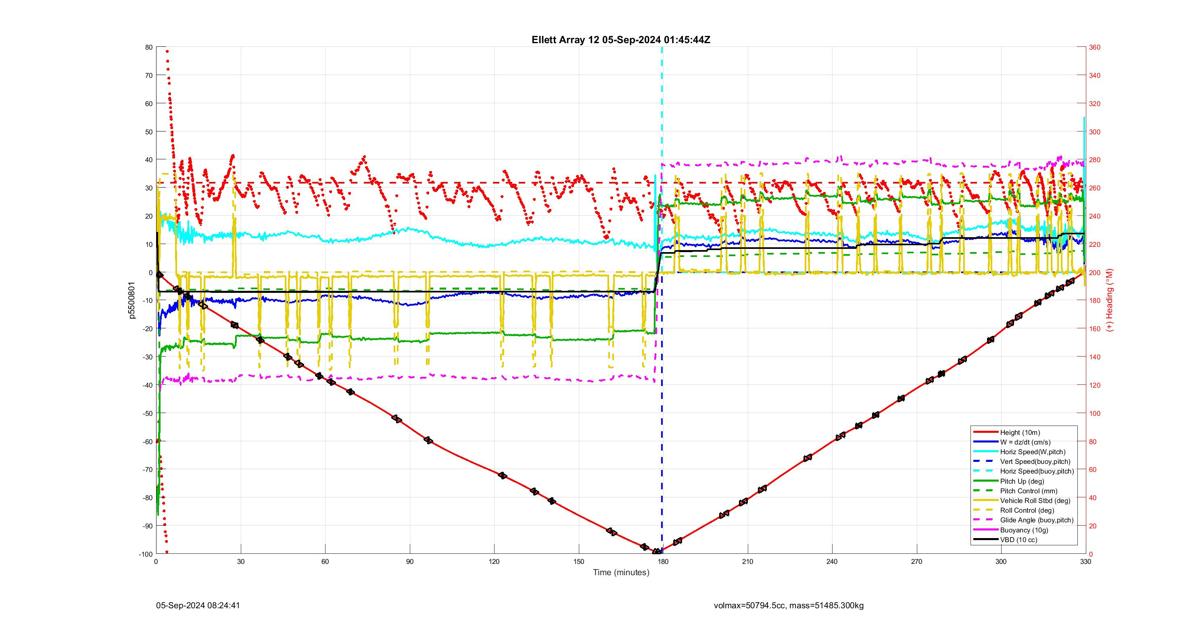Click the "05-Sep-2024 08:24:41" timestamp footer
This screenshot has height=622, width=1200.
point(198,605)
